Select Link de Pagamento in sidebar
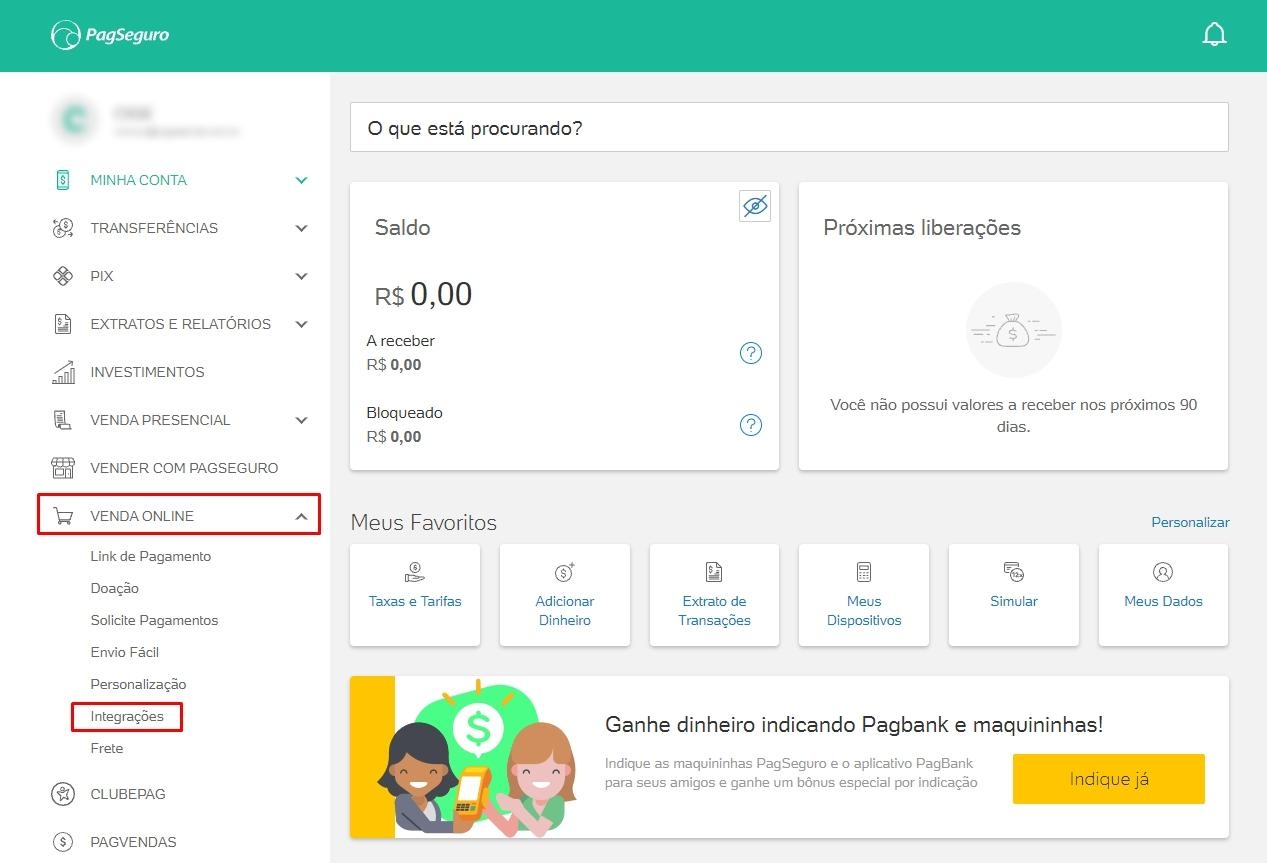This screenshot has width=1267, height=863. click(150, 556)
